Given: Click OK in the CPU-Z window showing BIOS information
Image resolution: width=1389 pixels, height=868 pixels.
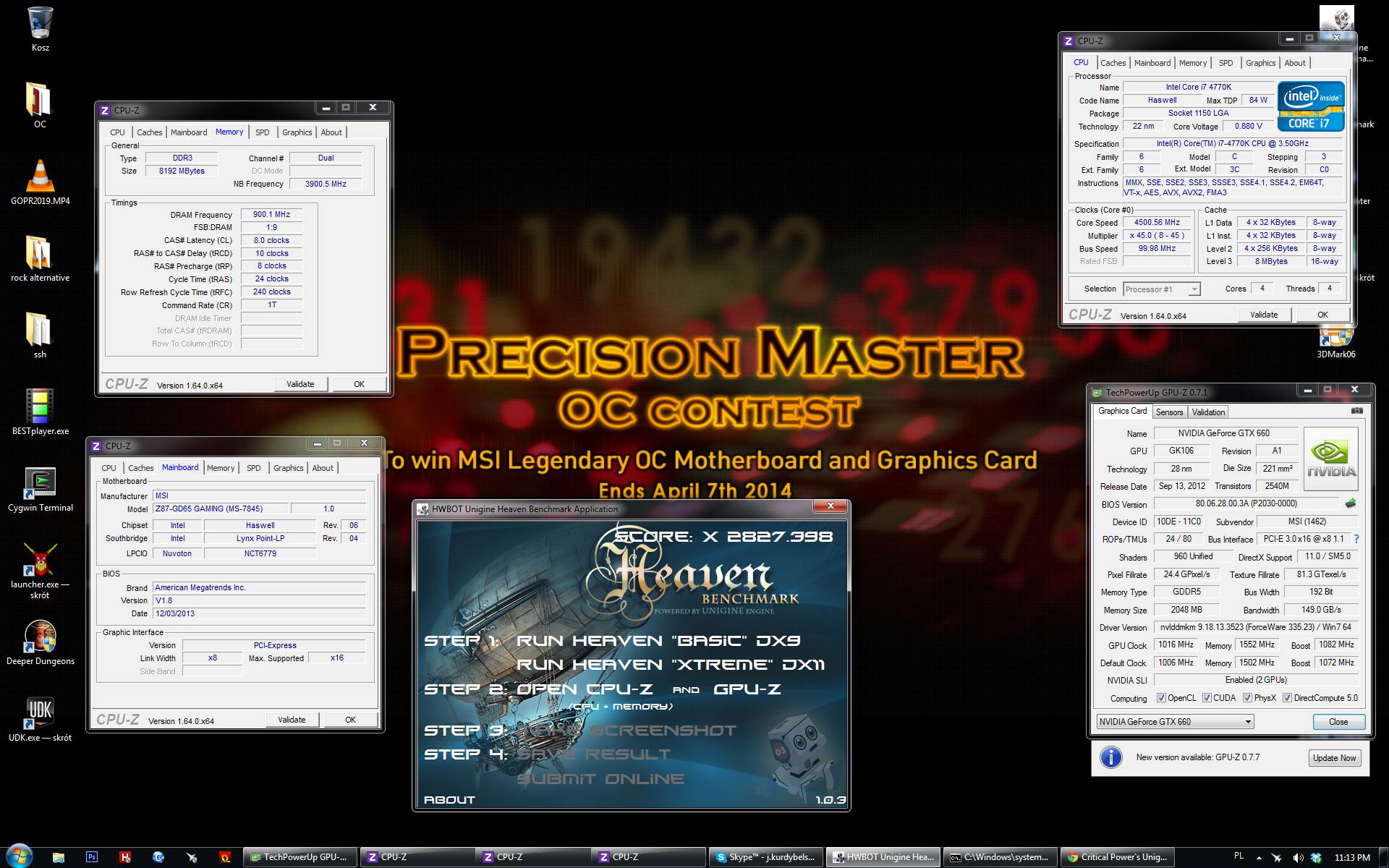Looking at the screenshot, I should click(x=350, y=720).
